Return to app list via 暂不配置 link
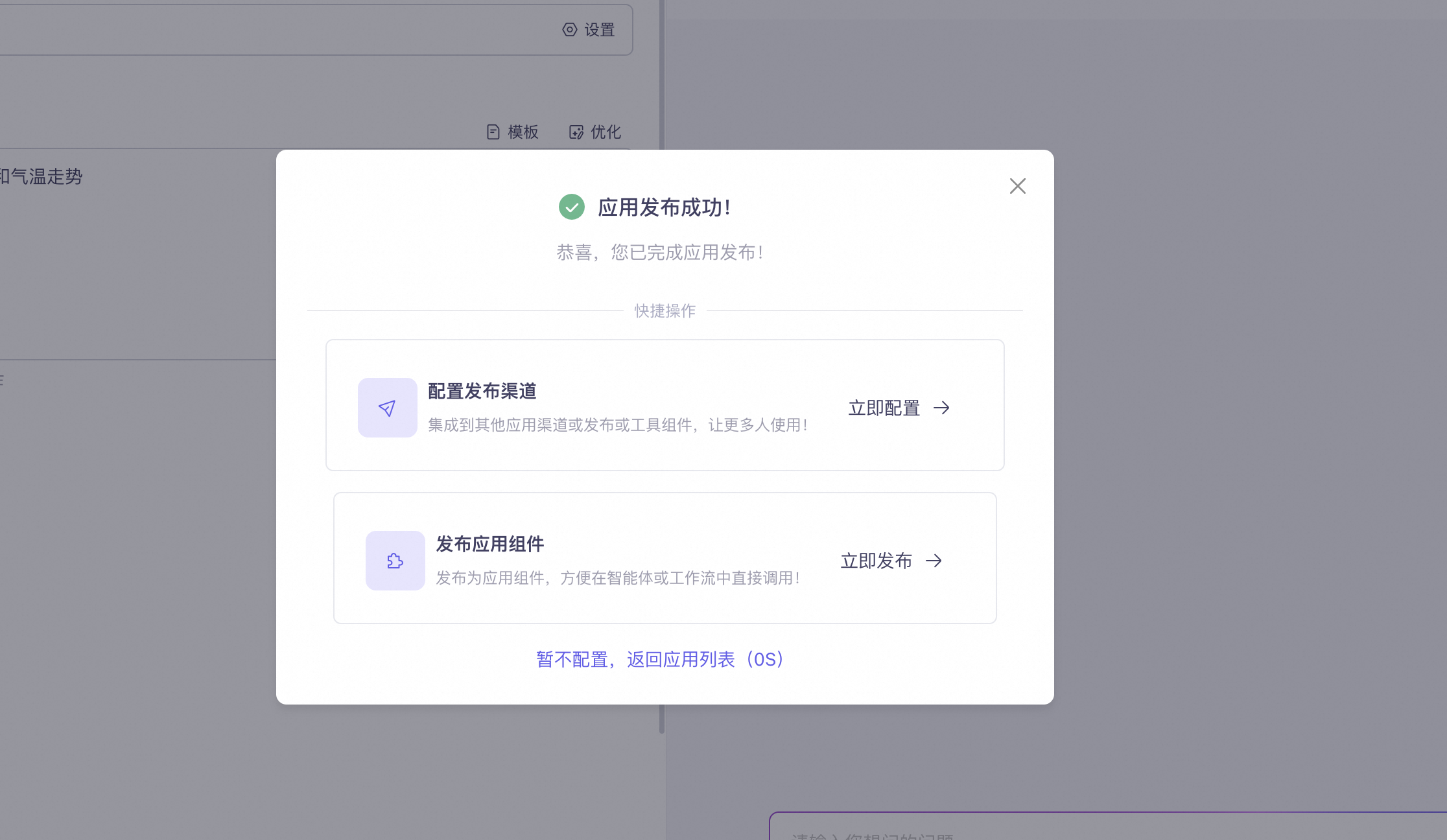The width and height of the screenshot is (1447, 840). point(661,659)
